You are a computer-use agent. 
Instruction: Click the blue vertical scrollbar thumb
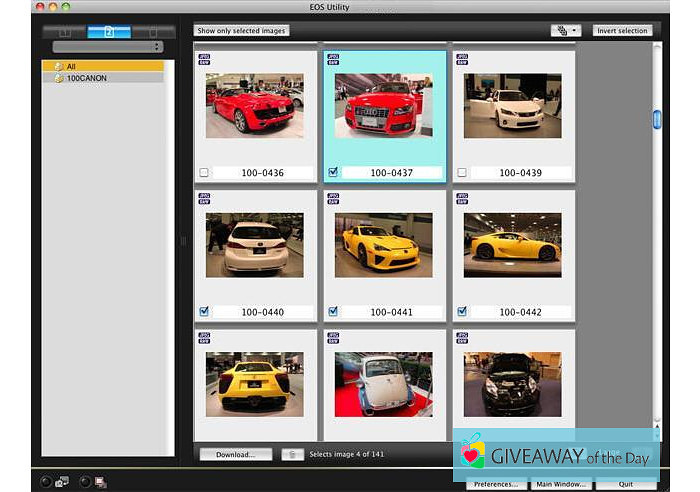pos(657,119)
